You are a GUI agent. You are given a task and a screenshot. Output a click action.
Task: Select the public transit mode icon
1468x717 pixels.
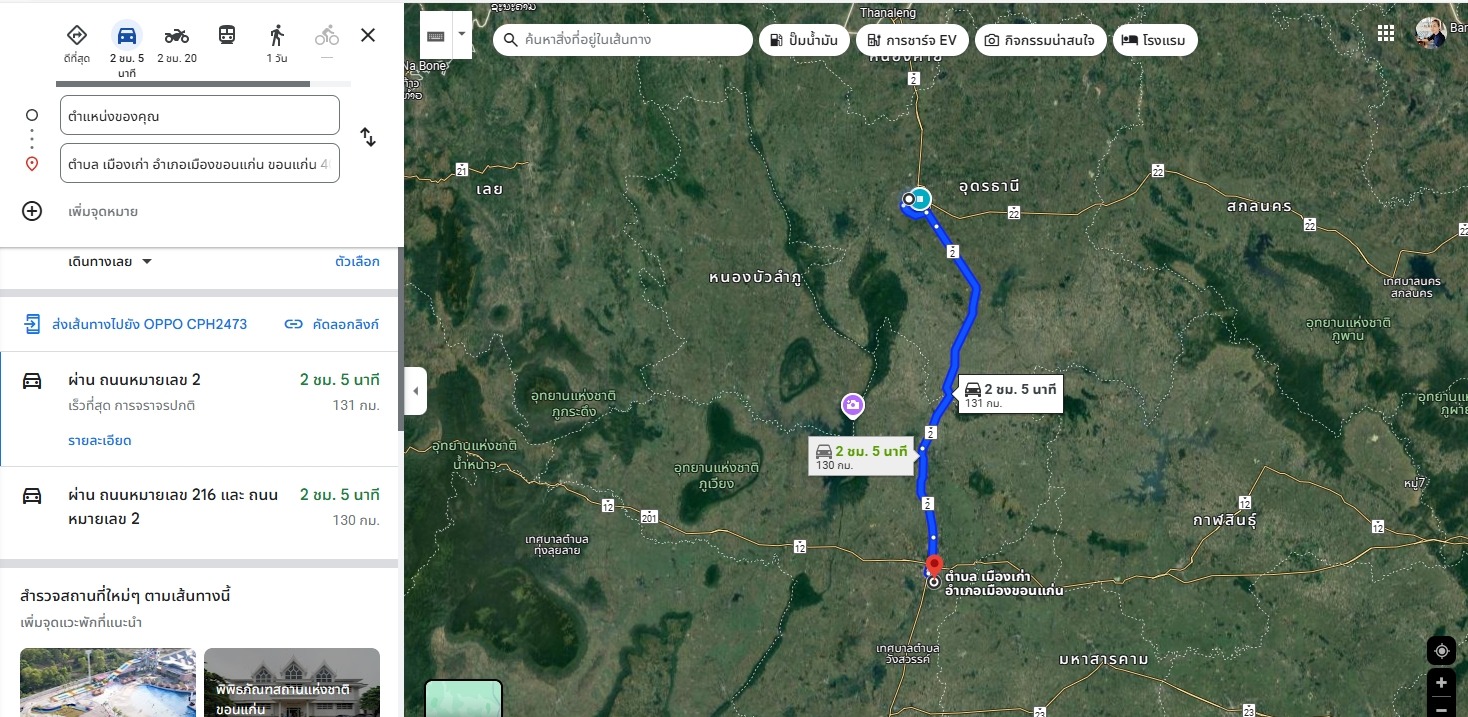[227, 36]
